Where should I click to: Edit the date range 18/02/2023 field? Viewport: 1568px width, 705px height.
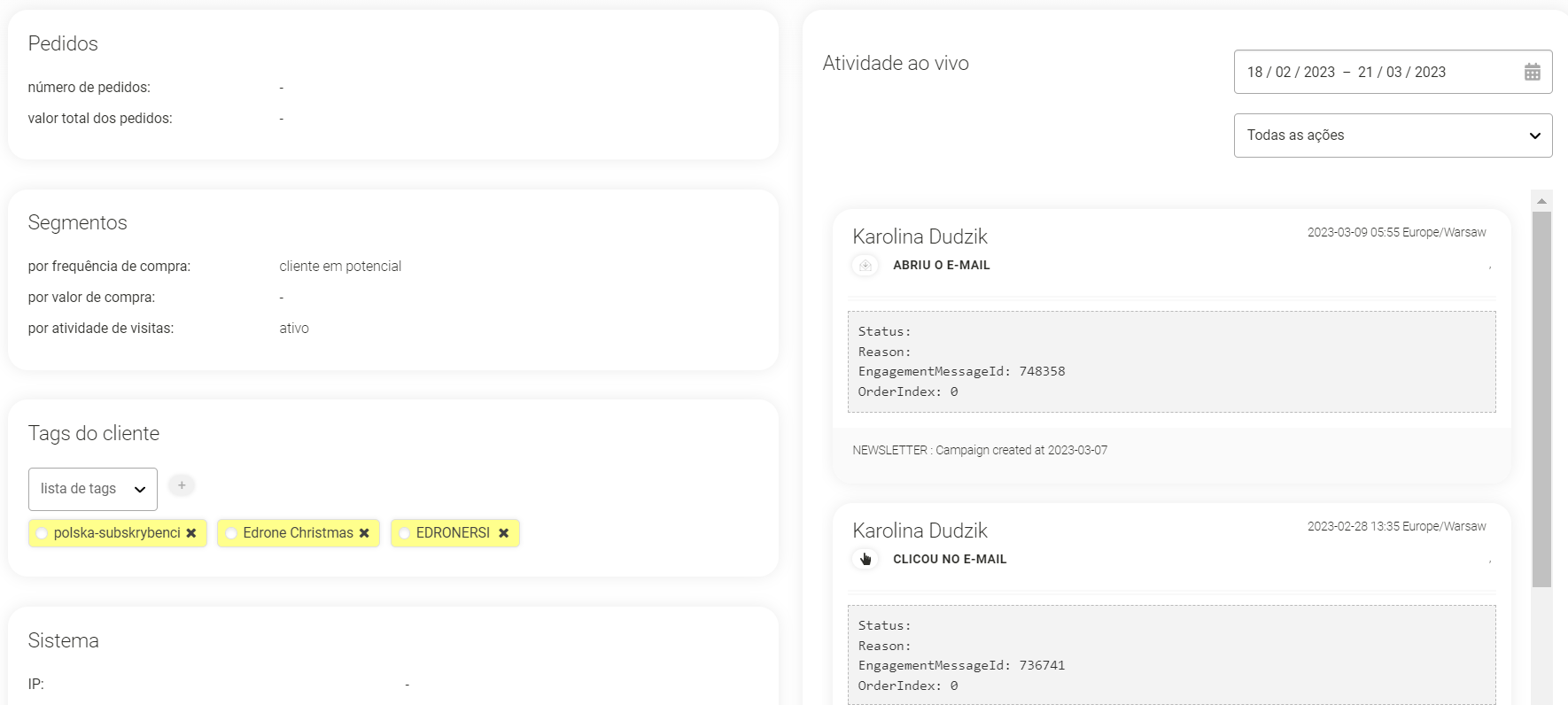tap(1393, 72)
